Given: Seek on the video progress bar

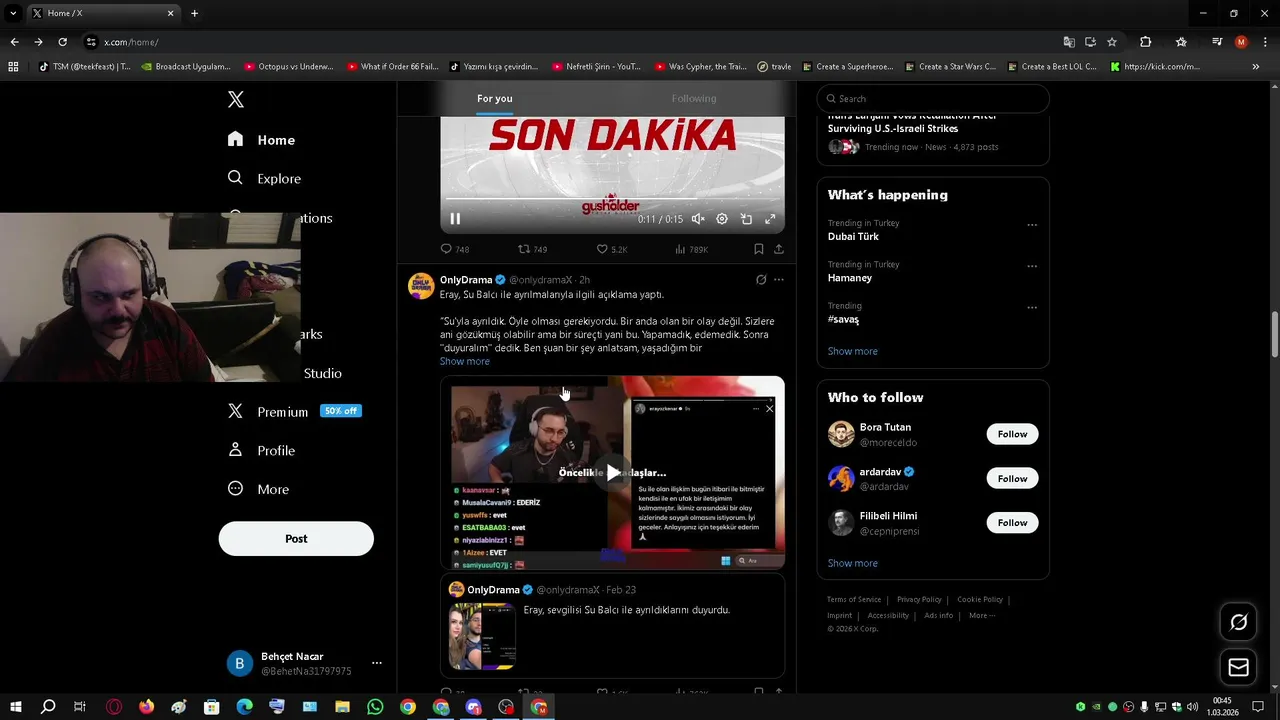Looking at the screenshot, I should tap(612, 199).
